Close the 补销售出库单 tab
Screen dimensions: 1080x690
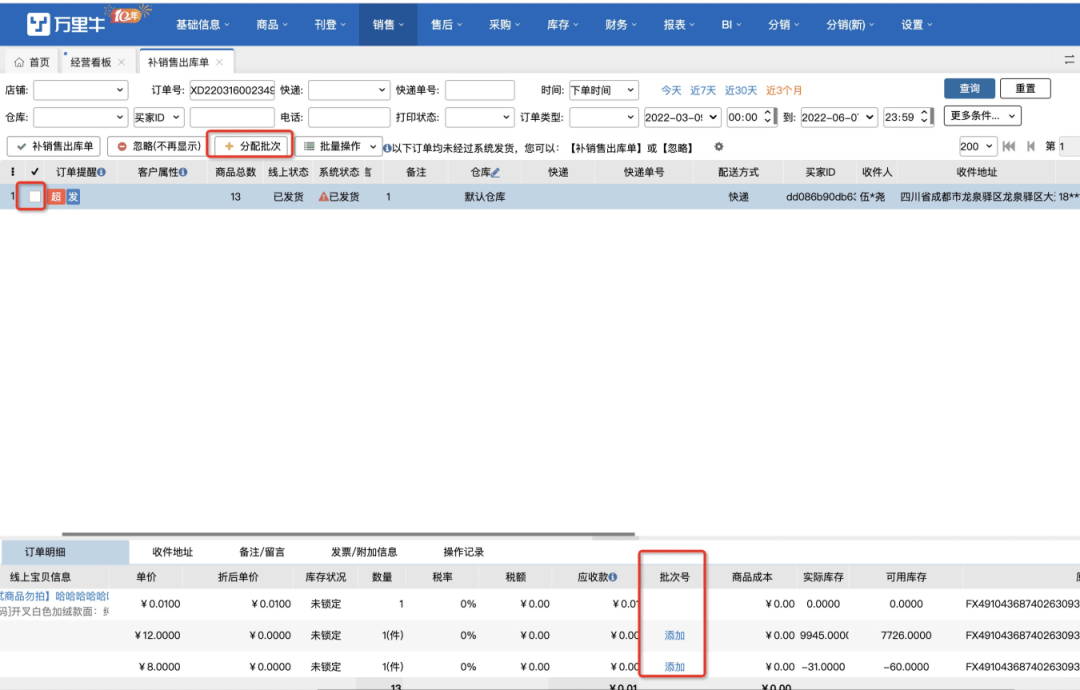click(219, 62)
